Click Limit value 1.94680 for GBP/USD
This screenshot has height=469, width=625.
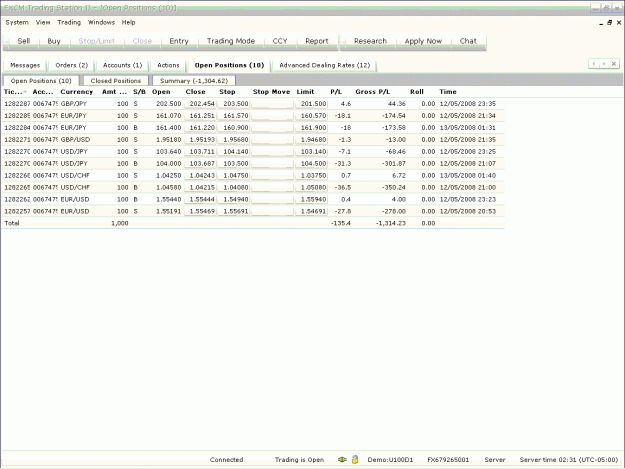point(312,140)
